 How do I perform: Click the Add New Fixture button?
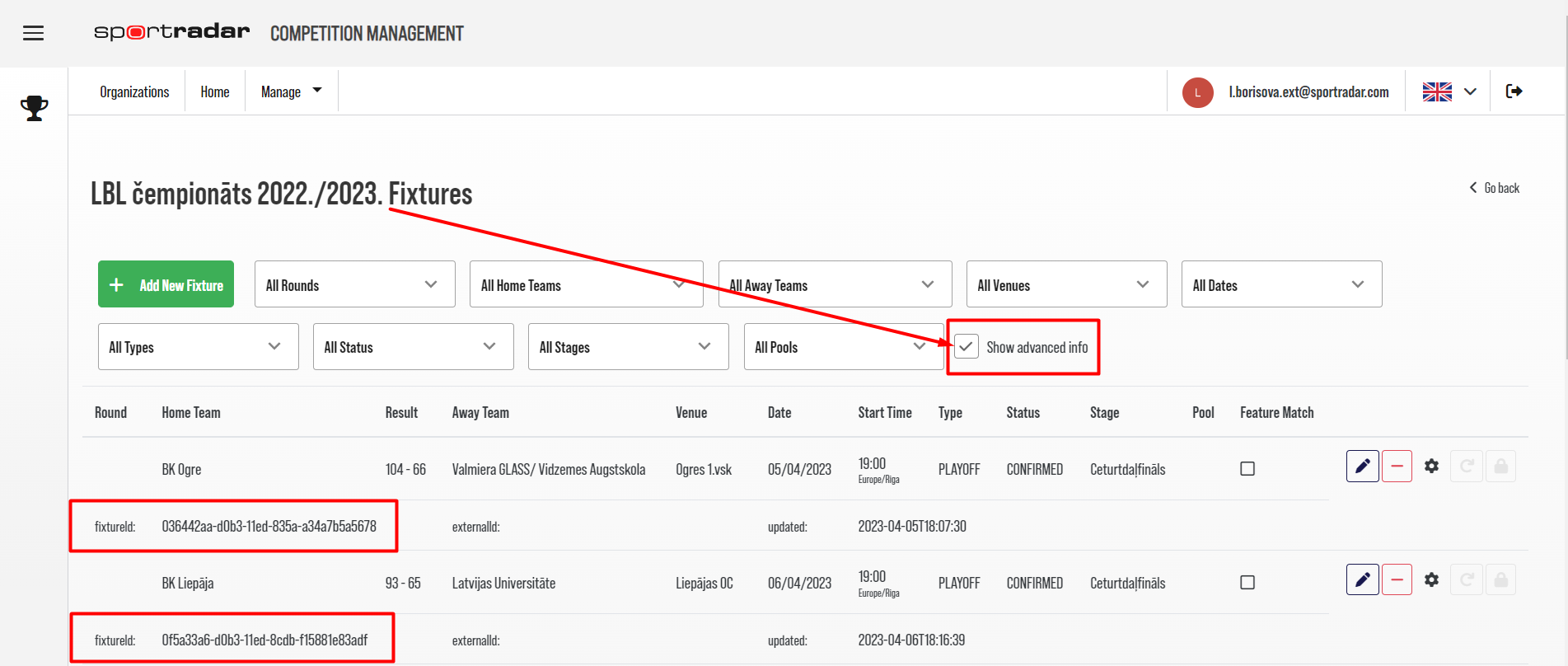(x=166, y=284)
